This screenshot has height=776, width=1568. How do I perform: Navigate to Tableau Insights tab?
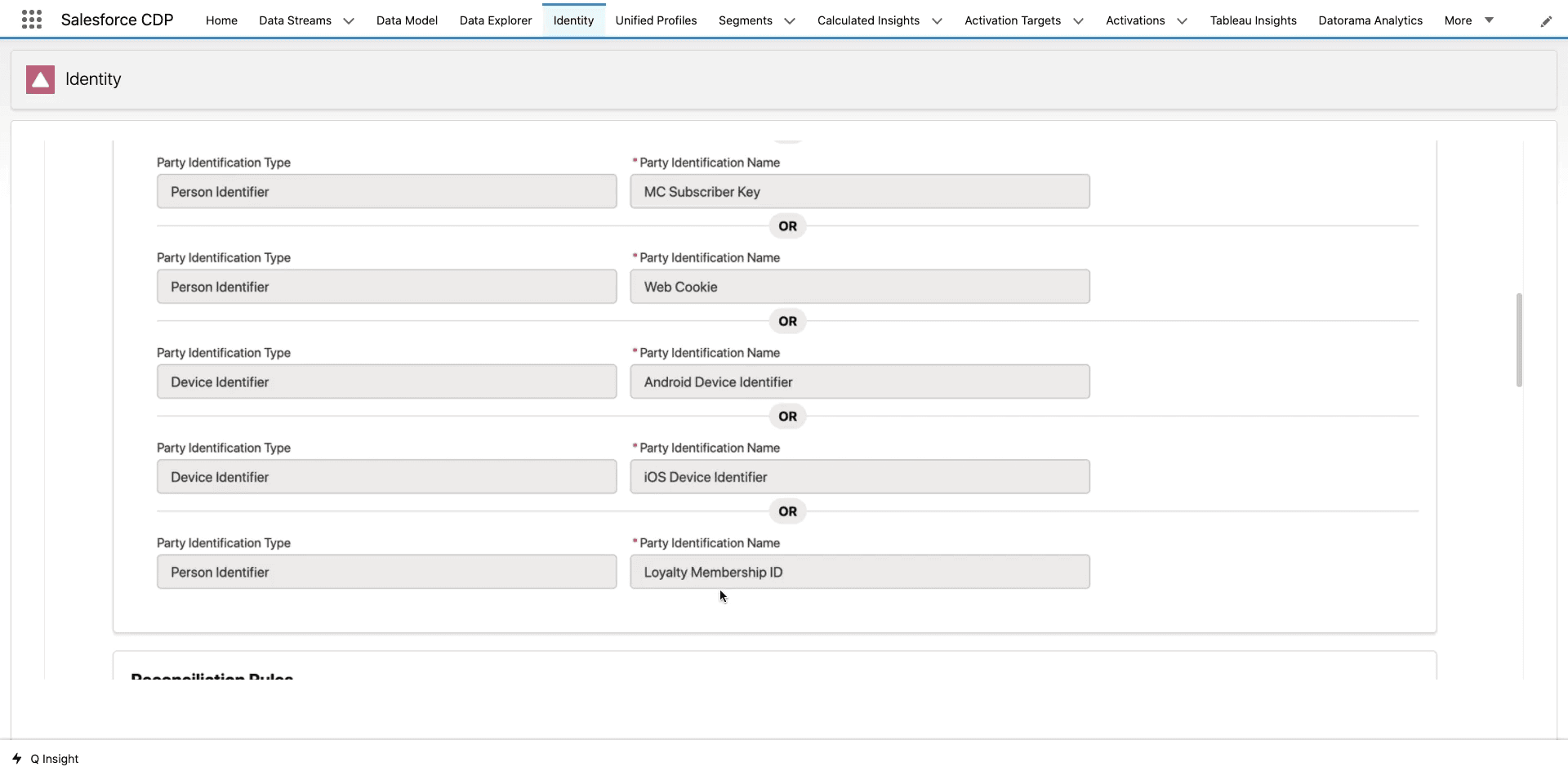1253,20
